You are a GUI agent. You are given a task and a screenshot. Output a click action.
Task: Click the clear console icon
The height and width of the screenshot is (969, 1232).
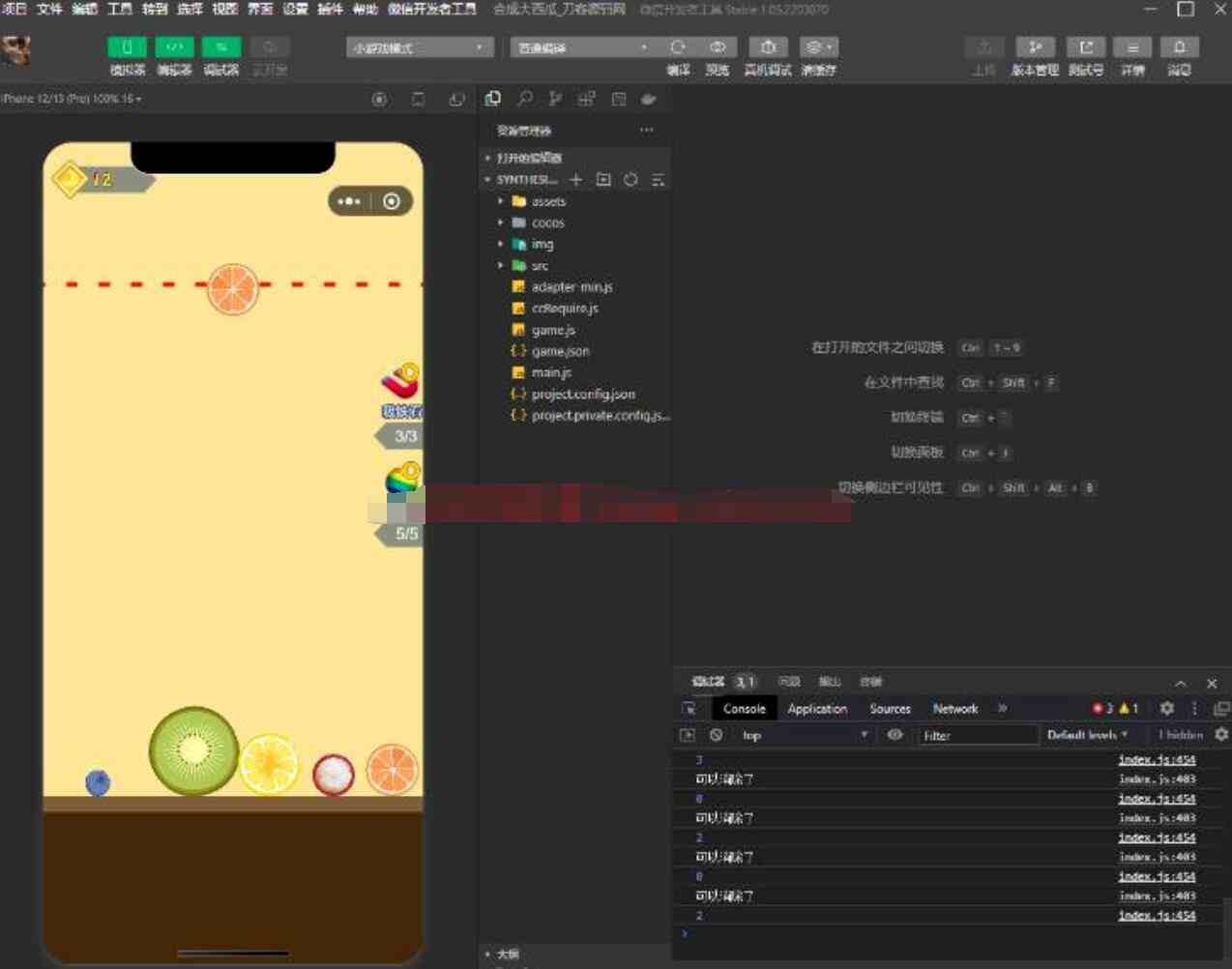tap(716, 735)
